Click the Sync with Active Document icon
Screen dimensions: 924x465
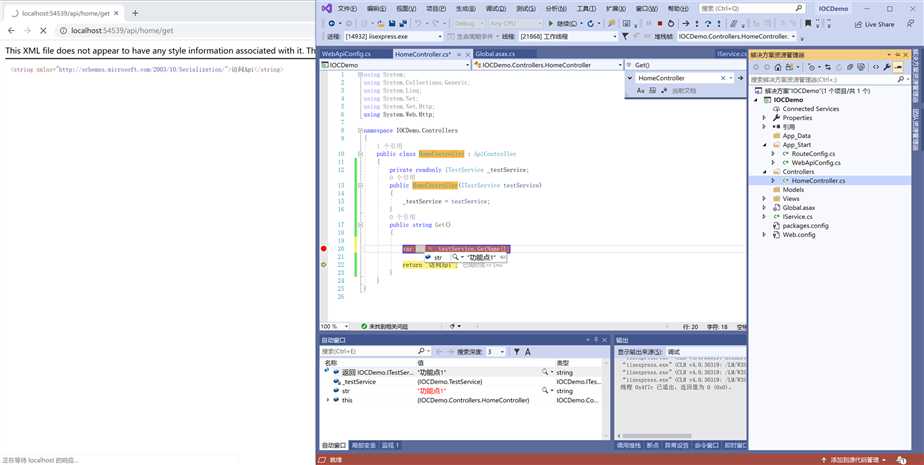[827, 67]
